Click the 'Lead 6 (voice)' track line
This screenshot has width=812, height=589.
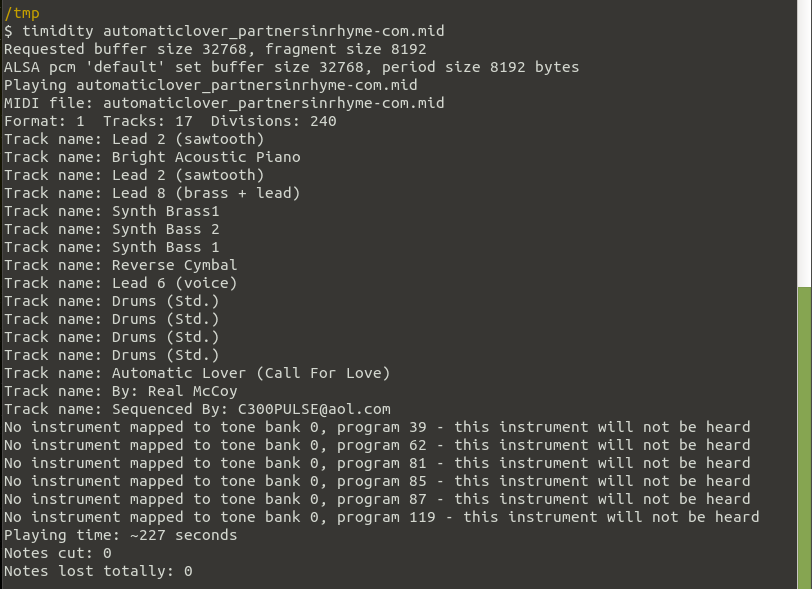pos(120,283)
